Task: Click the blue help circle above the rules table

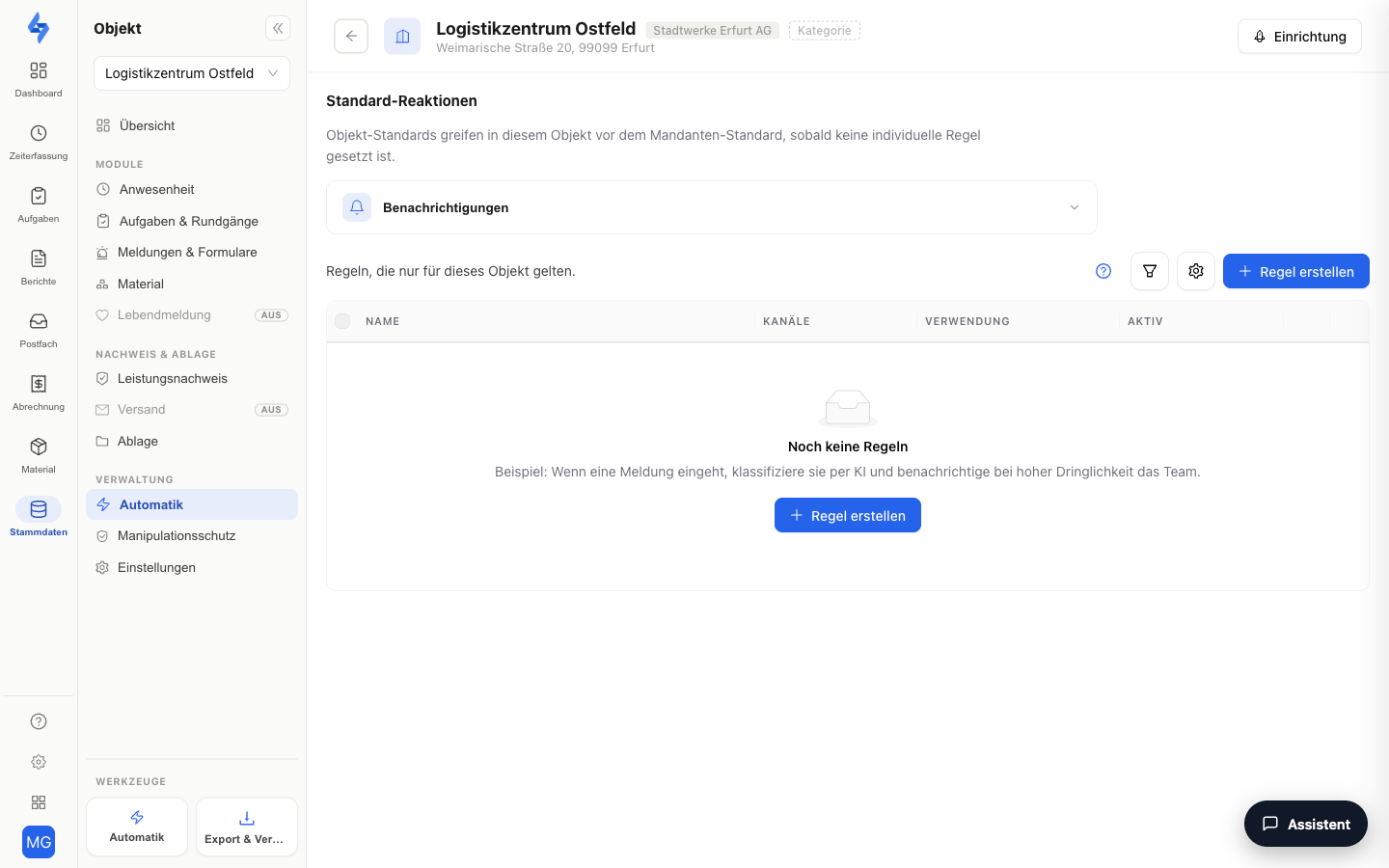Action: click(1103, 271)
